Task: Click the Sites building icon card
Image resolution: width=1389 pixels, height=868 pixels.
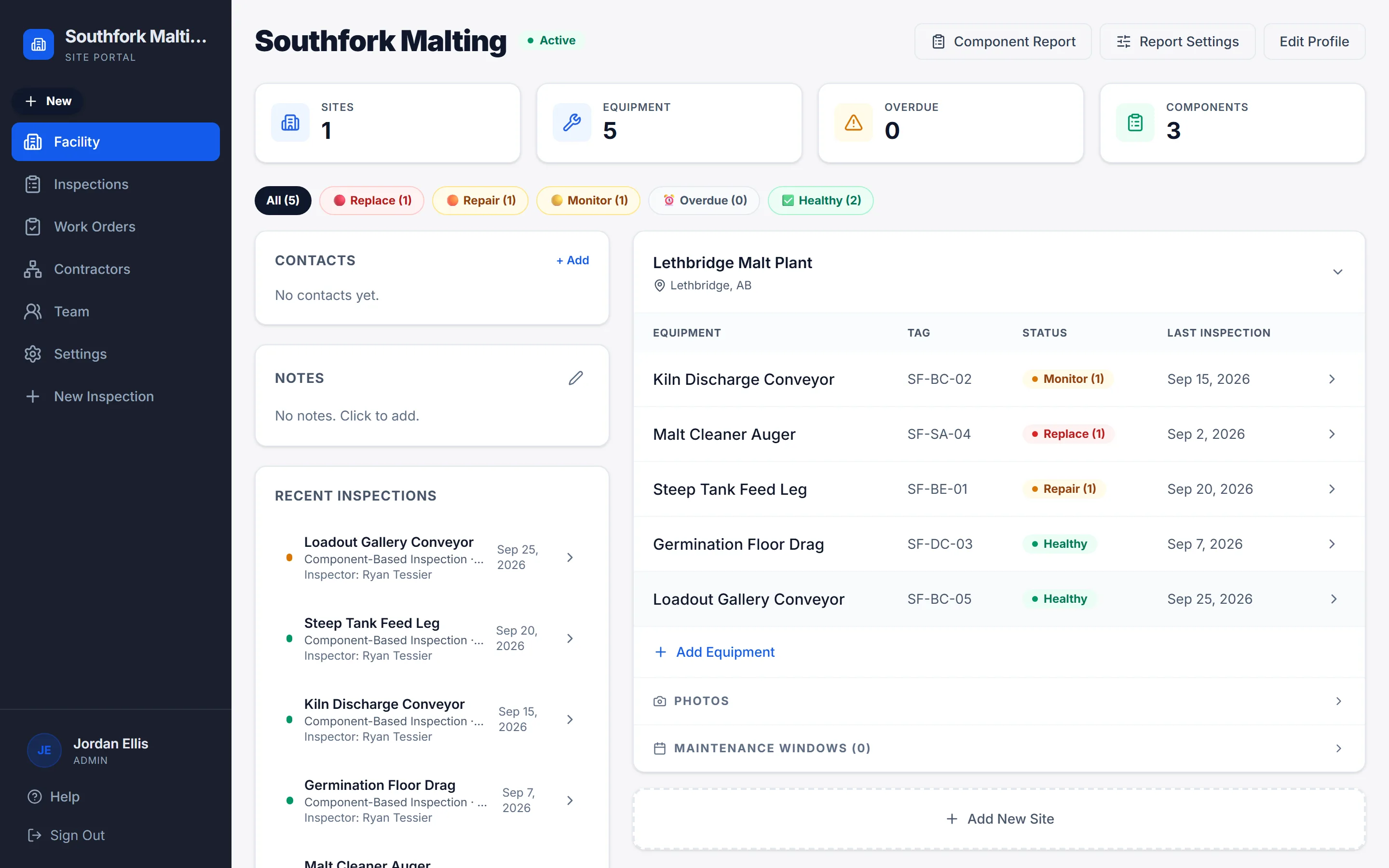Action: tap(290, 122)
